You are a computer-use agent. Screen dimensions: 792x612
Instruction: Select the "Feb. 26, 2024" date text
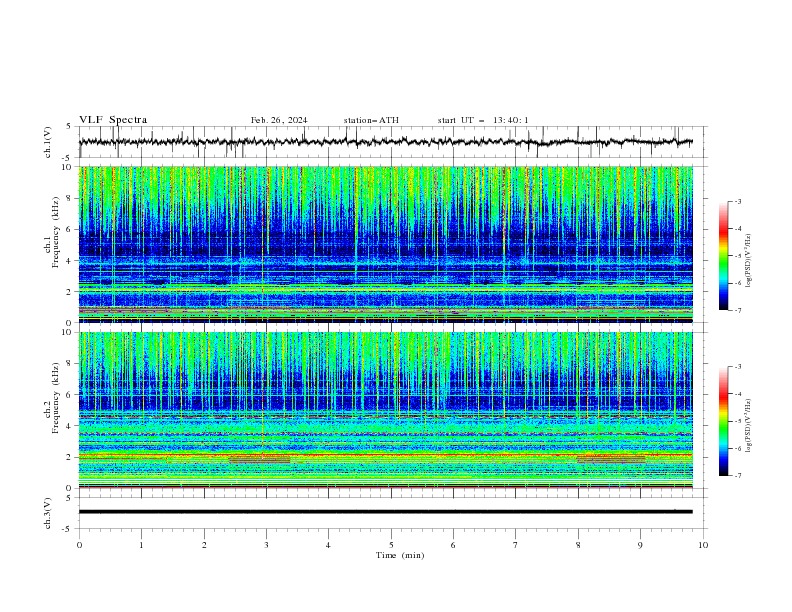(x=279, y=120)
